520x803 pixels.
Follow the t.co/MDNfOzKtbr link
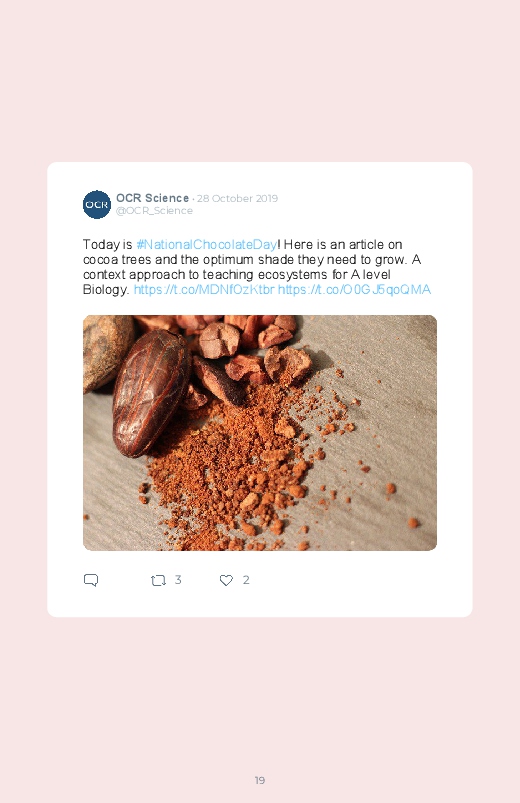coord(204,289)
